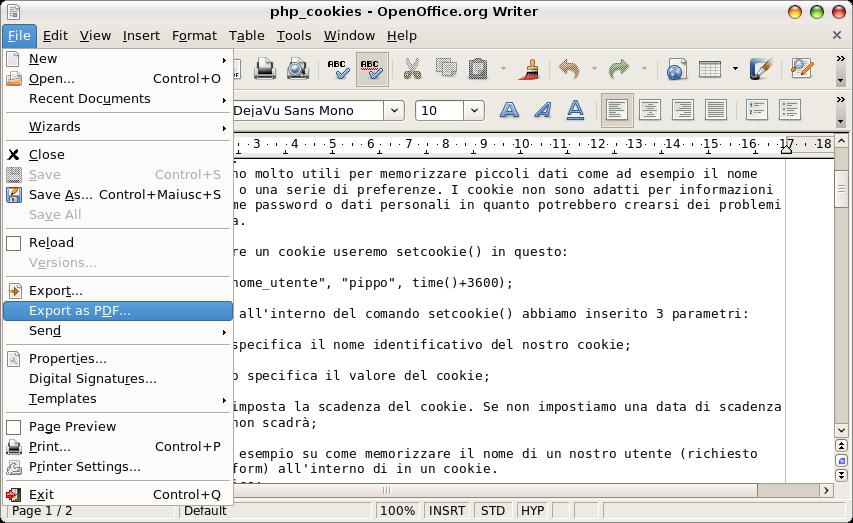Set Centered paragraph alignment
This screenshot has height=523, width=853.
point(650,110)
